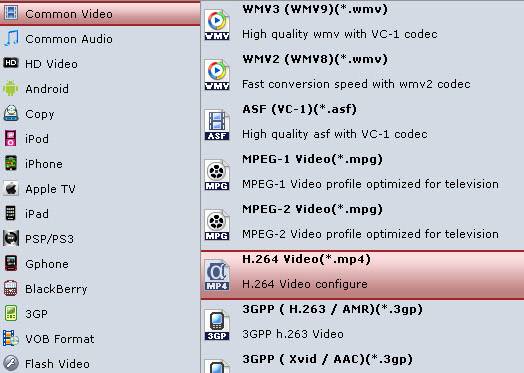524x373 pixels.
Task: Click 'High quality asf with VC-1 codec' description
Action: pyautogui.click(x=335, y=134)
